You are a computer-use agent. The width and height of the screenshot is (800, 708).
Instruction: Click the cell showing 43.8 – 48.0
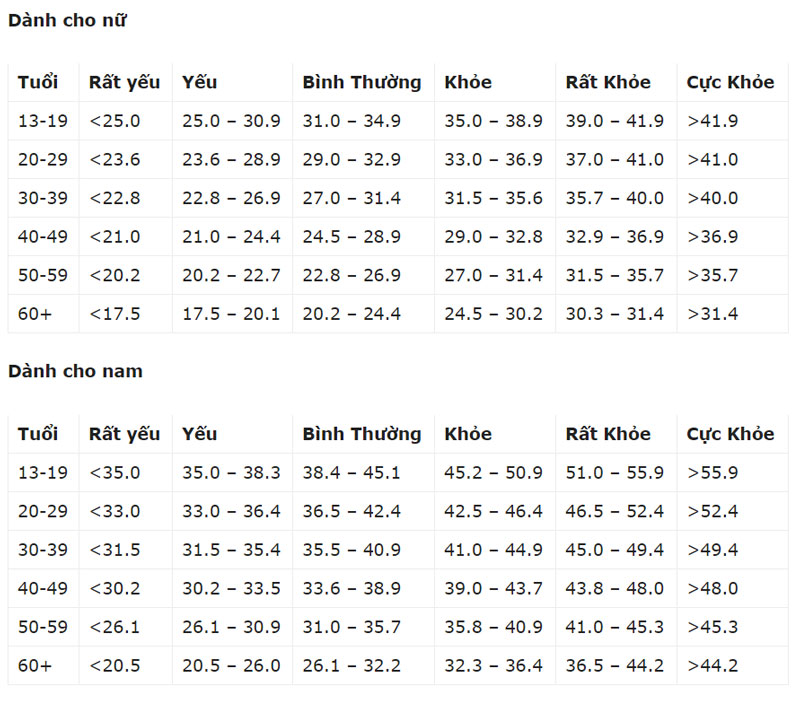click(614, 589)
